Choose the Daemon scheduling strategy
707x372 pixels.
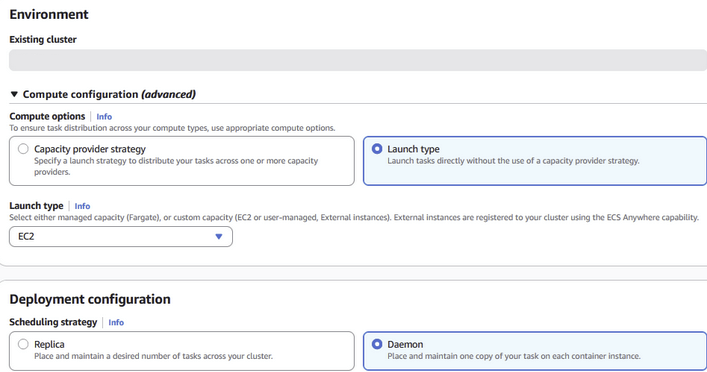click(377, 344)
